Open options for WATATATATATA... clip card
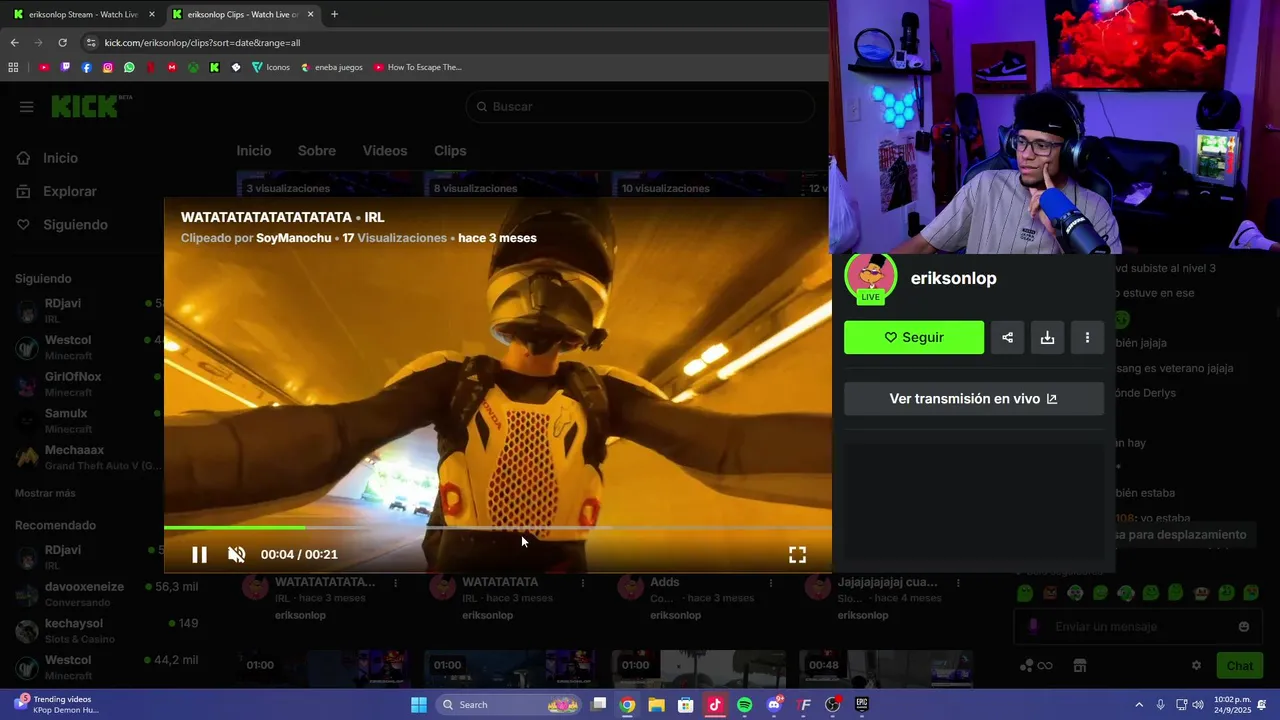 [396, 582]
